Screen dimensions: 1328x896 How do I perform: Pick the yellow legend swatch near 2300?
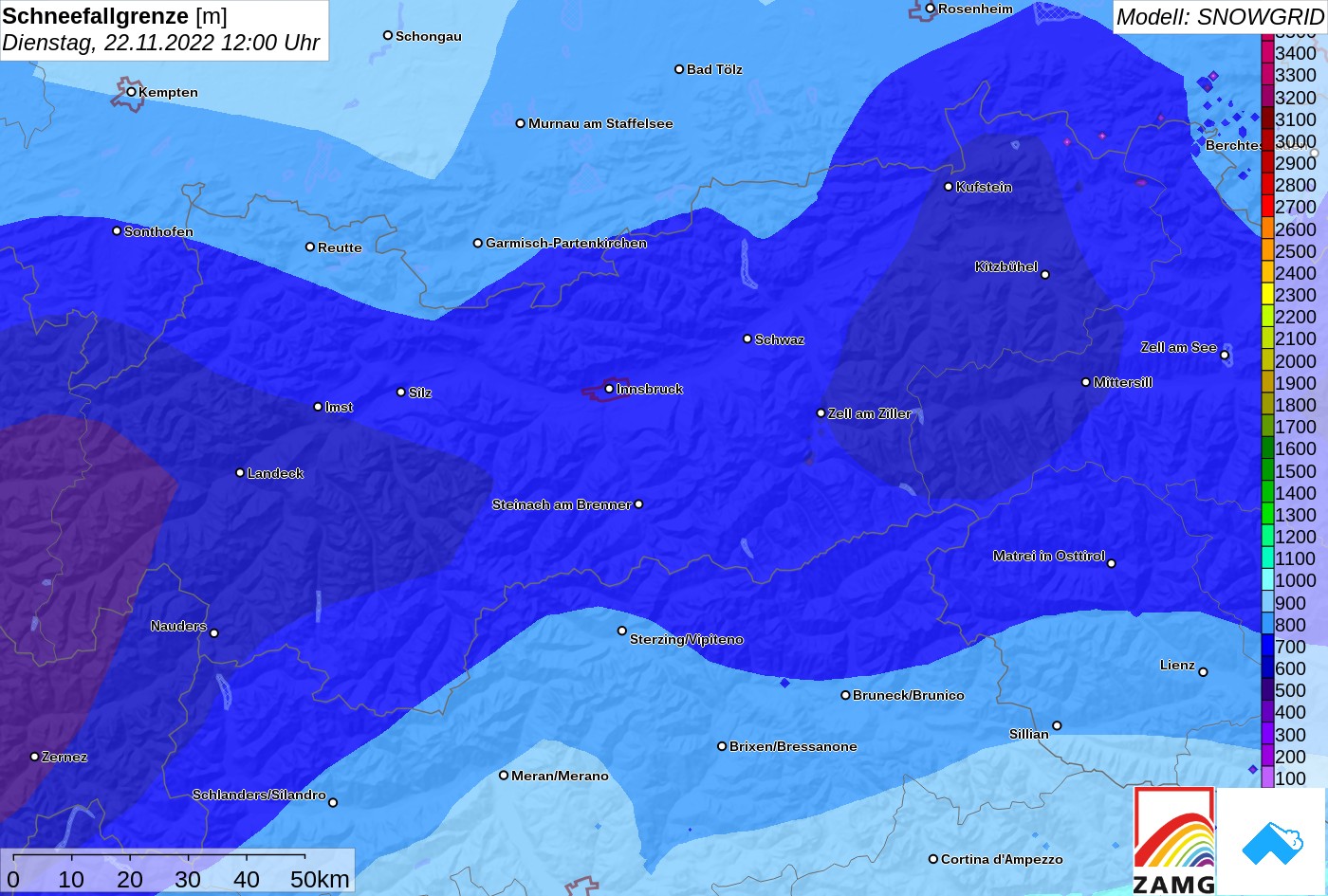tap(1267, 295)
